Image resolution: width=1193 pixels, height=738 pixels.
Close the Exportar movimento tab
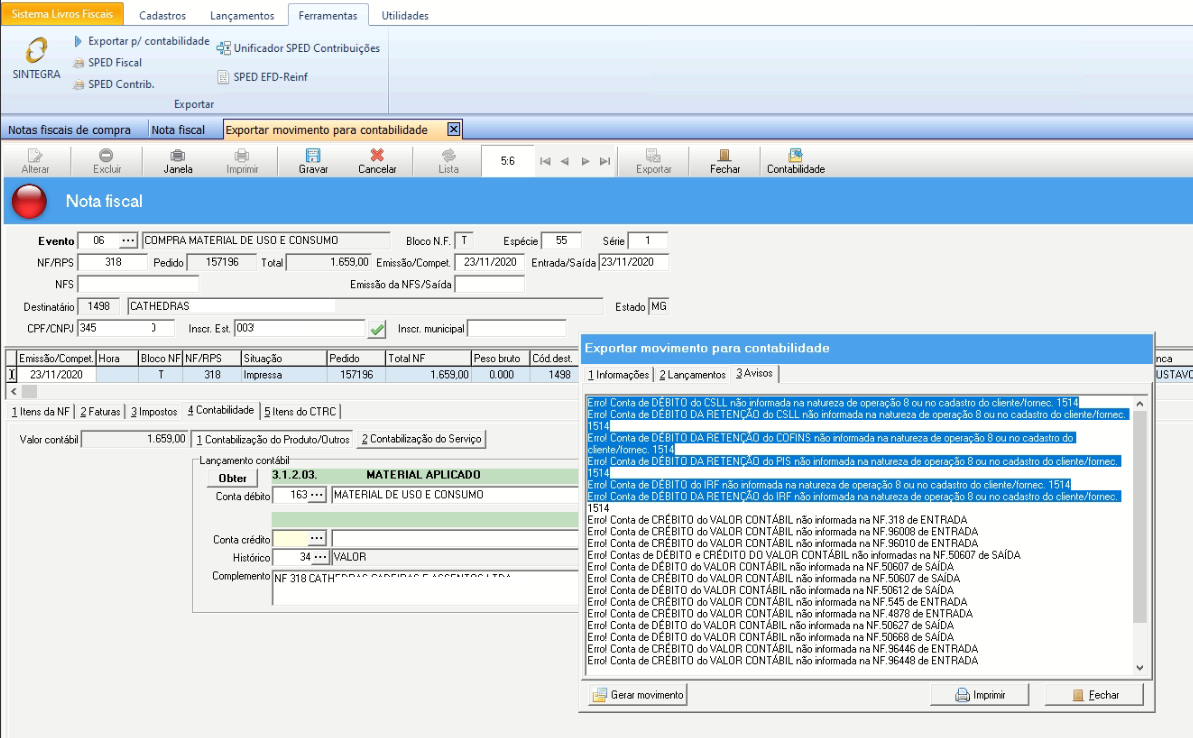click(x=453, y=130)
